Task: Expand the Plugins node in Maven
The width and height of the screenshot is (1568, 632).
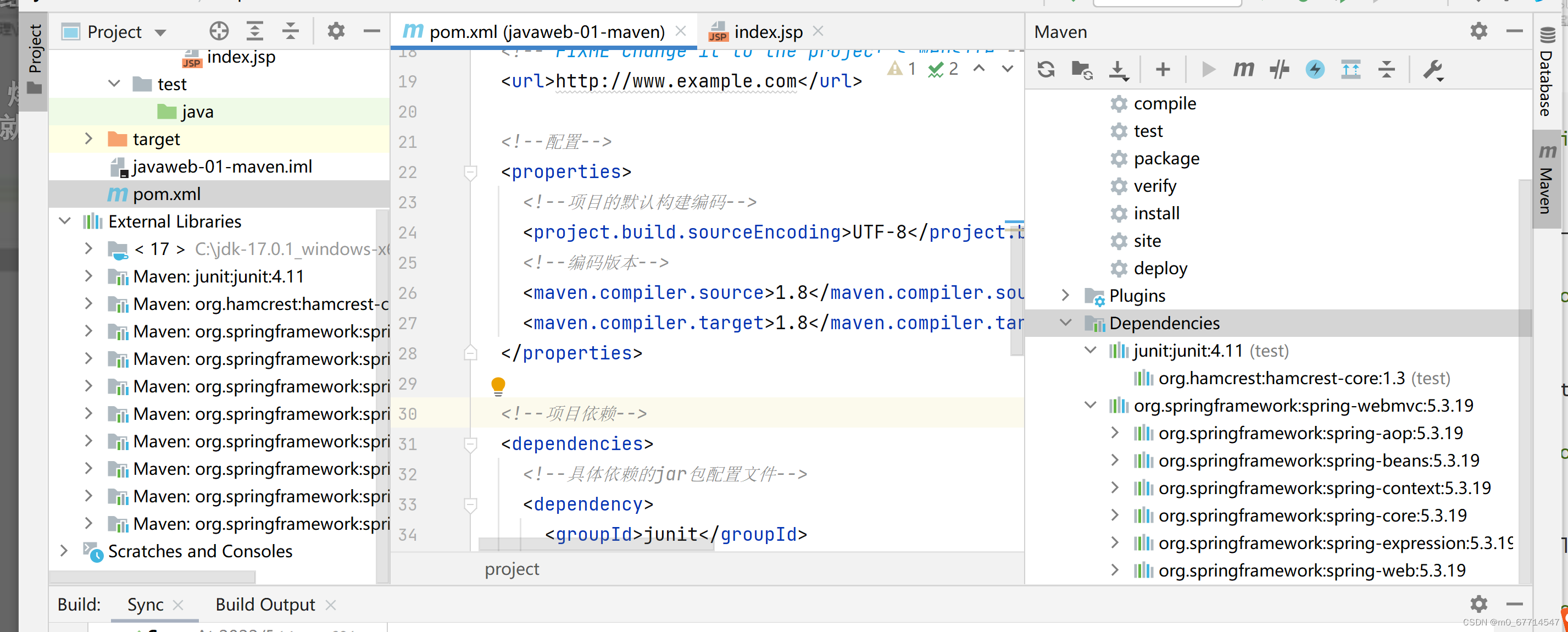Action: [x=1065, y=295]
